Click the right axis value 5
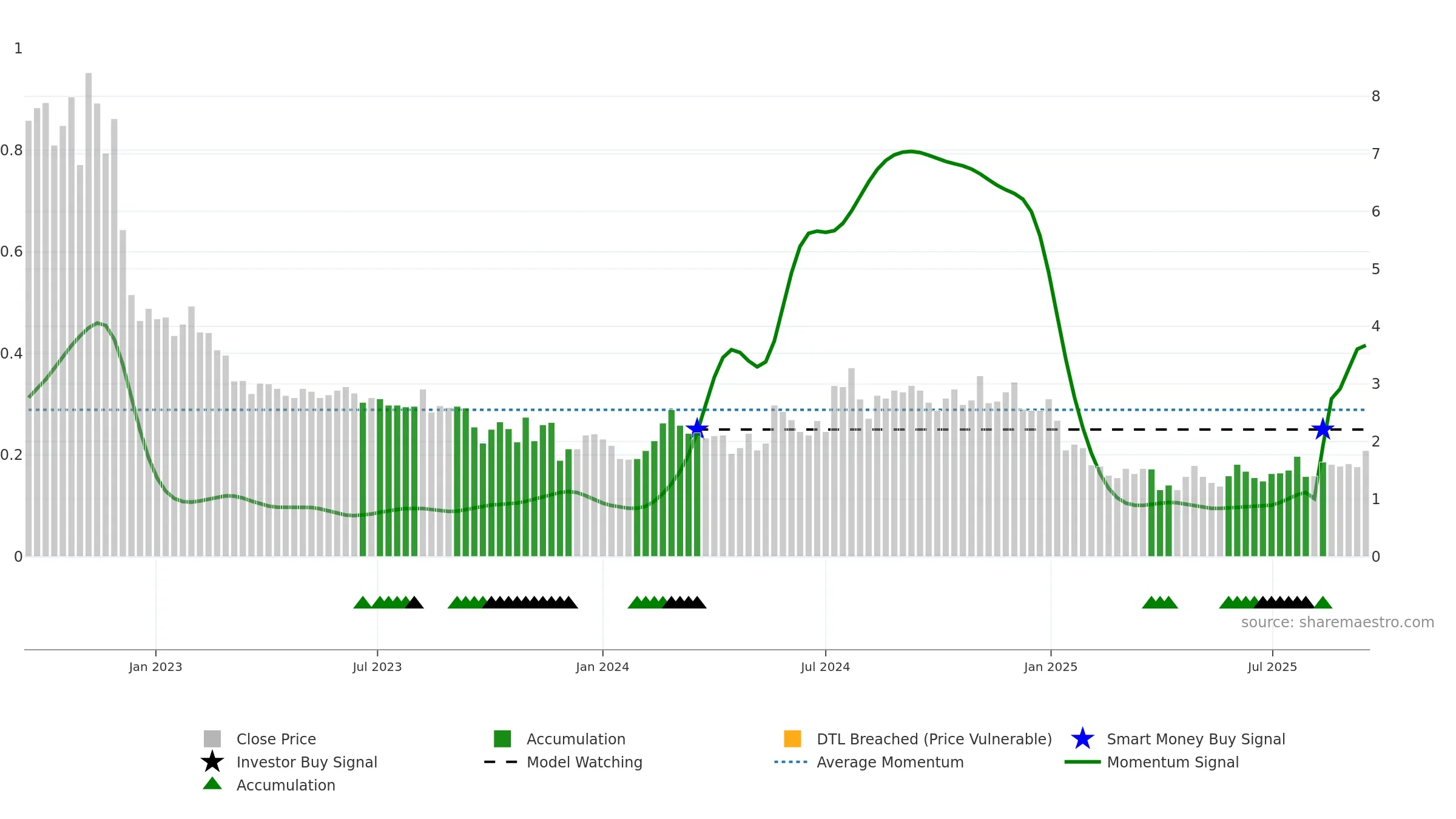The height and width of the screenshot is (819, 1456). (1376, 269)
